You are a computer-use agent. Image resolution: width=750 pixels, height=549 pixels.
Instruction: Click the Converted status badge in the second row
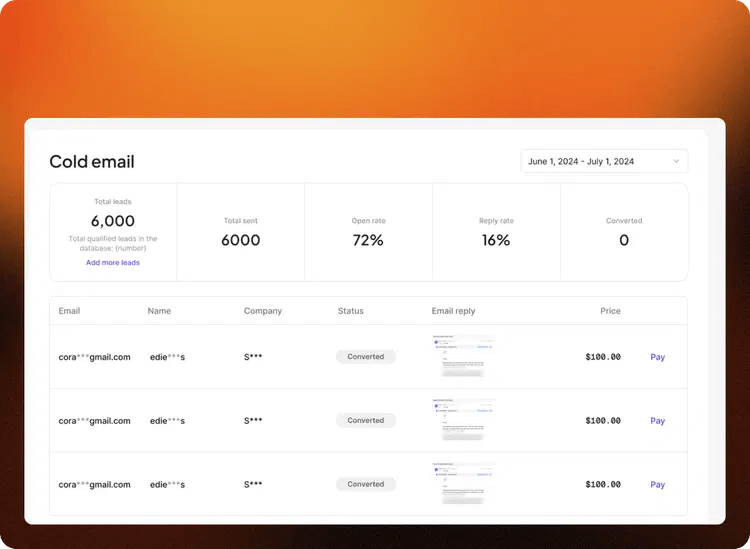pyautogui.click(x=366, y=420)
